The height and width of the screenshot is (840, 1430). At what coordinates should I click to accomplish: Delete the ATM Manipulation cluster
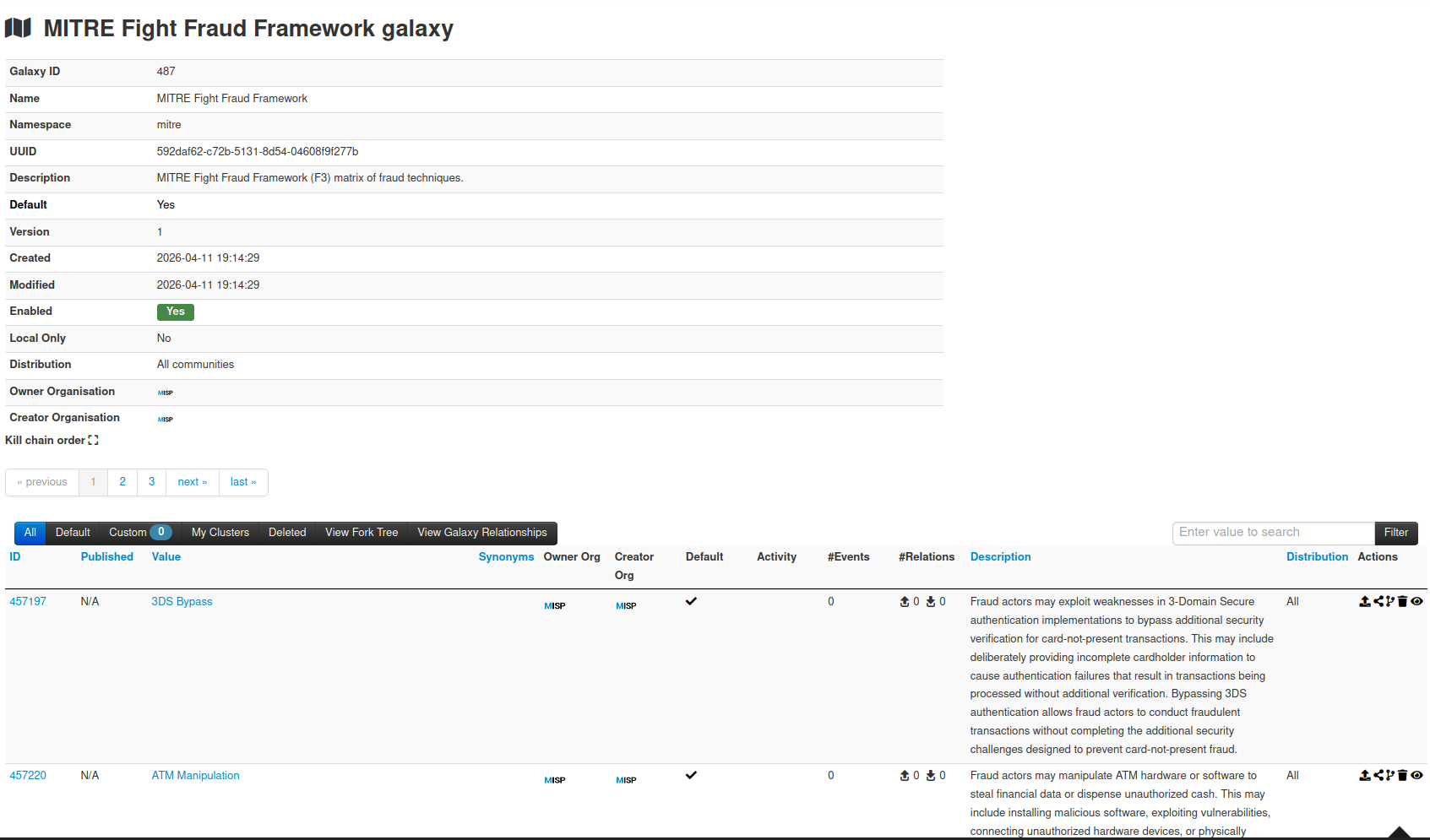tap(1403, 776)
